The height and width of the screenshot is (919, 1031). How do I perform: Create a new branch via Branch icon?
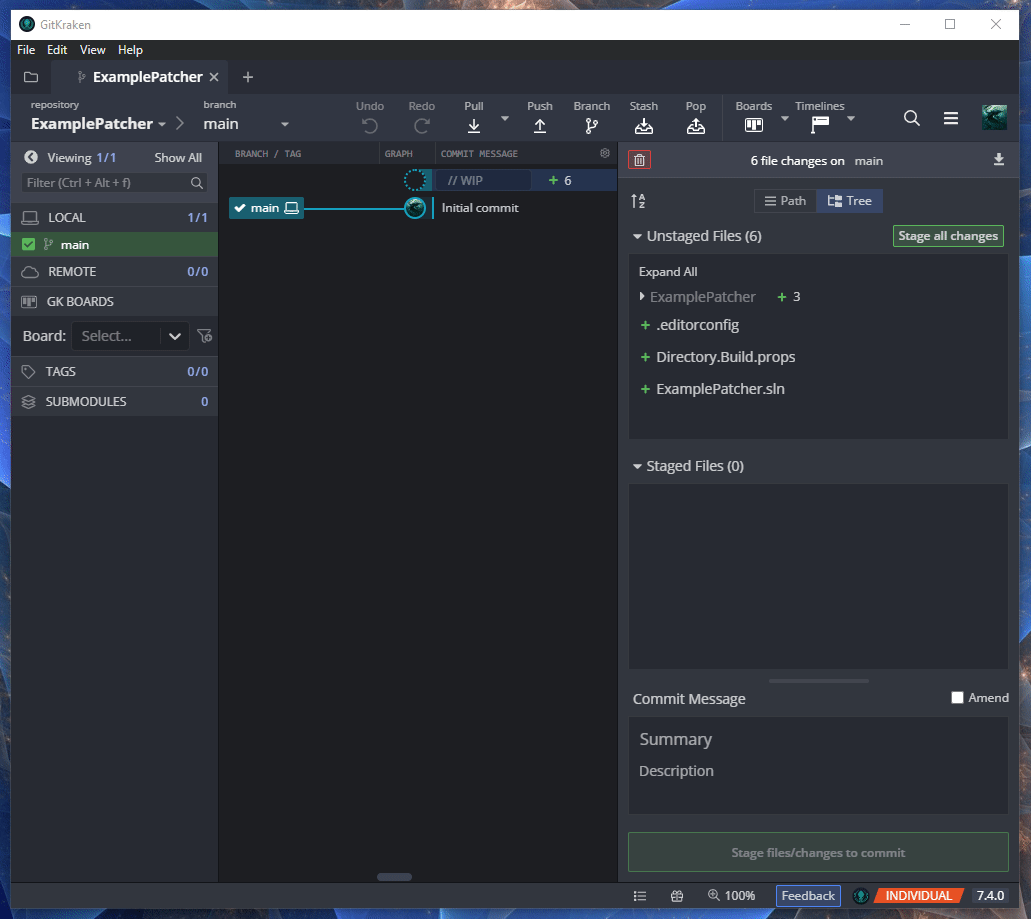point(591,126)
